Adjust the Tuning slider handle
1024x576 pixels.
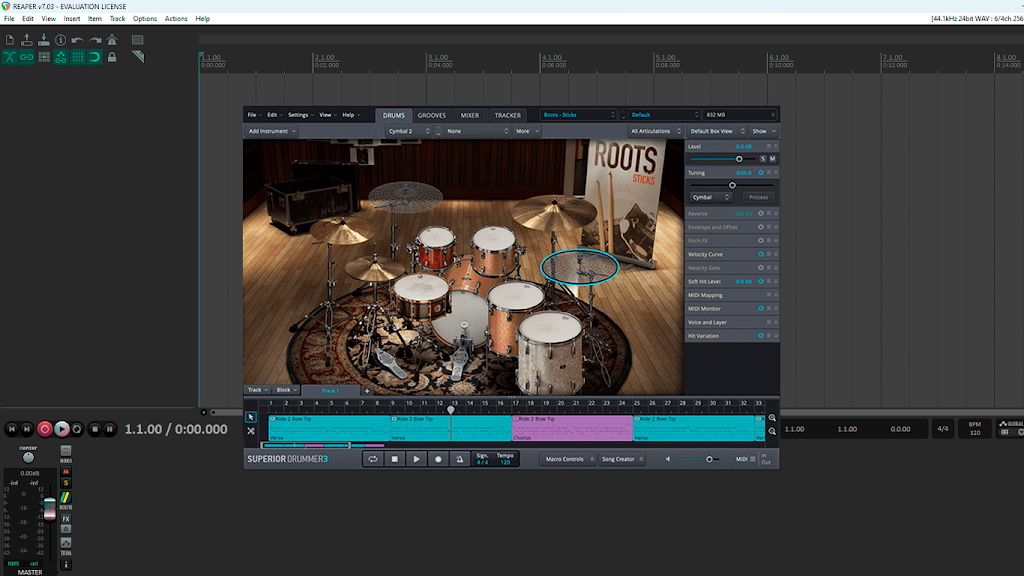tap(732, 185)
